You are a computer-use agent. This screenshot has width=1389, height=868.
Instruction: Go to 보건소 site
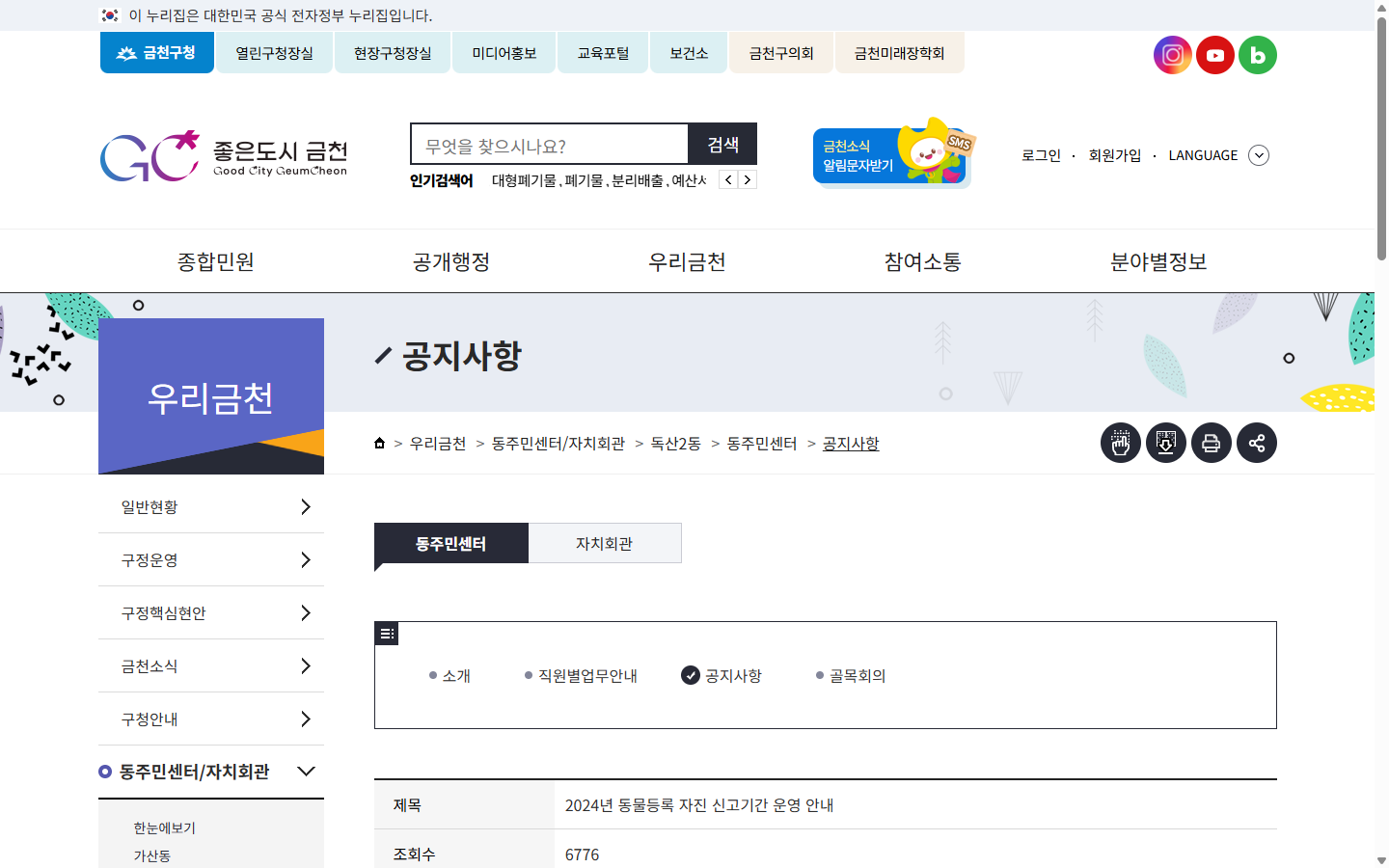(x=689, y=53)
